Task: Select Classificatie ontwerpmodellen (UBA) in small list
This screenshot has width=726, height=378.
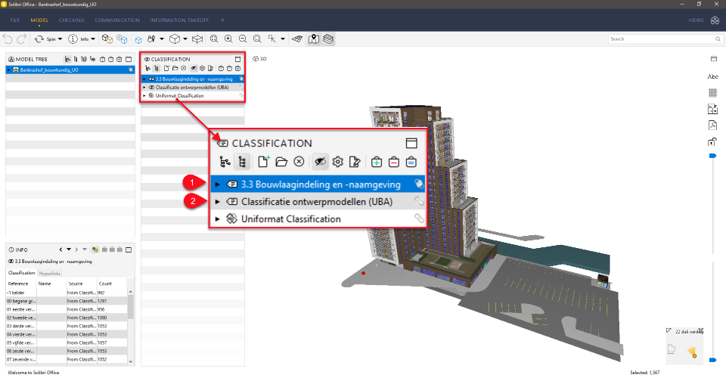Action: pos(193,88)
